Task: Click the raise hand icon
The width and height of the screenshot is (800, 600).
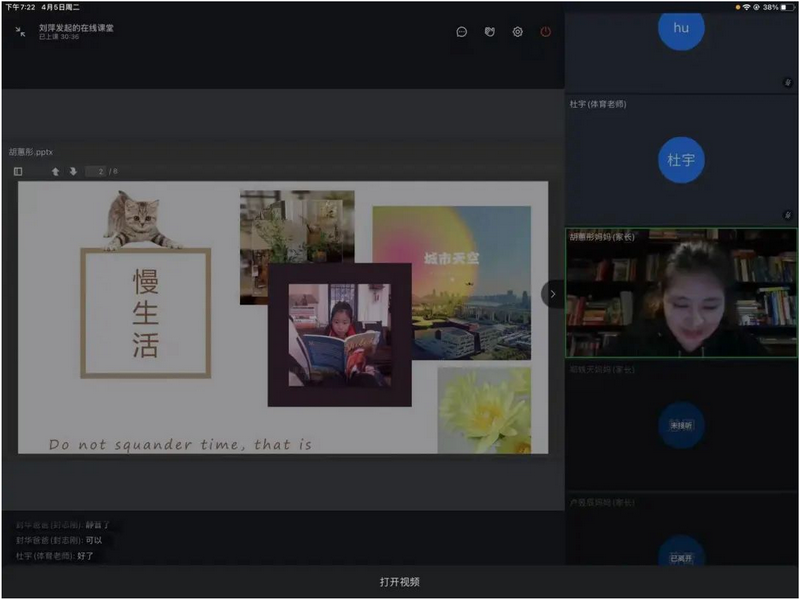Action: 489,32
